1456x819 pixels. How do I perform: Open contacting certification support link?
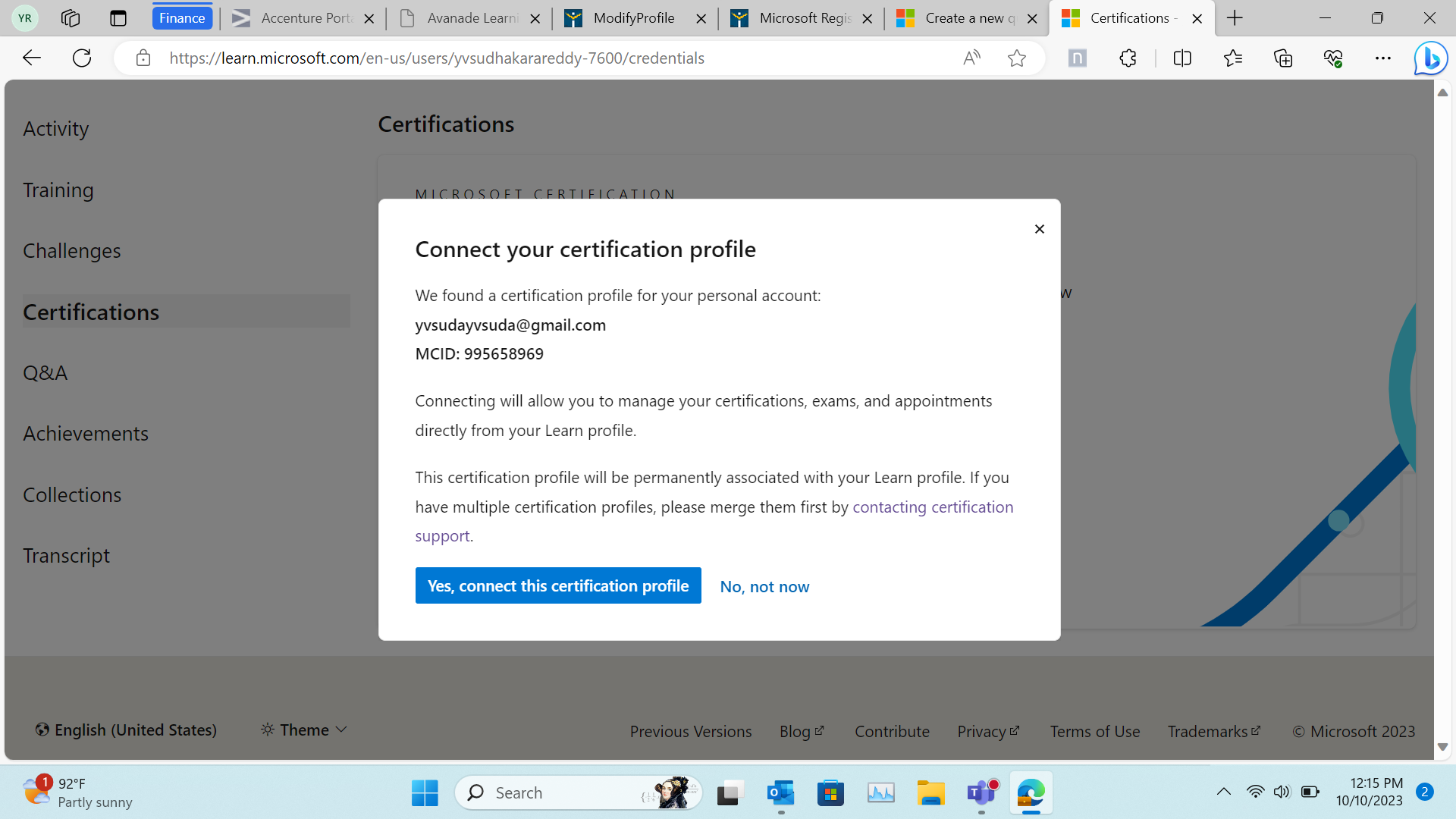click(x=932, y=507)
